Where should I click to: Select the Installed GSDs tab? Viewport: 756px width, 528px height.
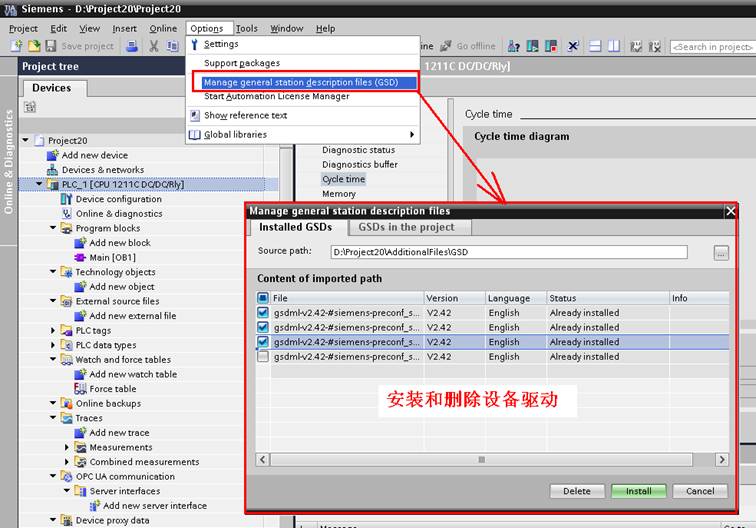point(297,227)
